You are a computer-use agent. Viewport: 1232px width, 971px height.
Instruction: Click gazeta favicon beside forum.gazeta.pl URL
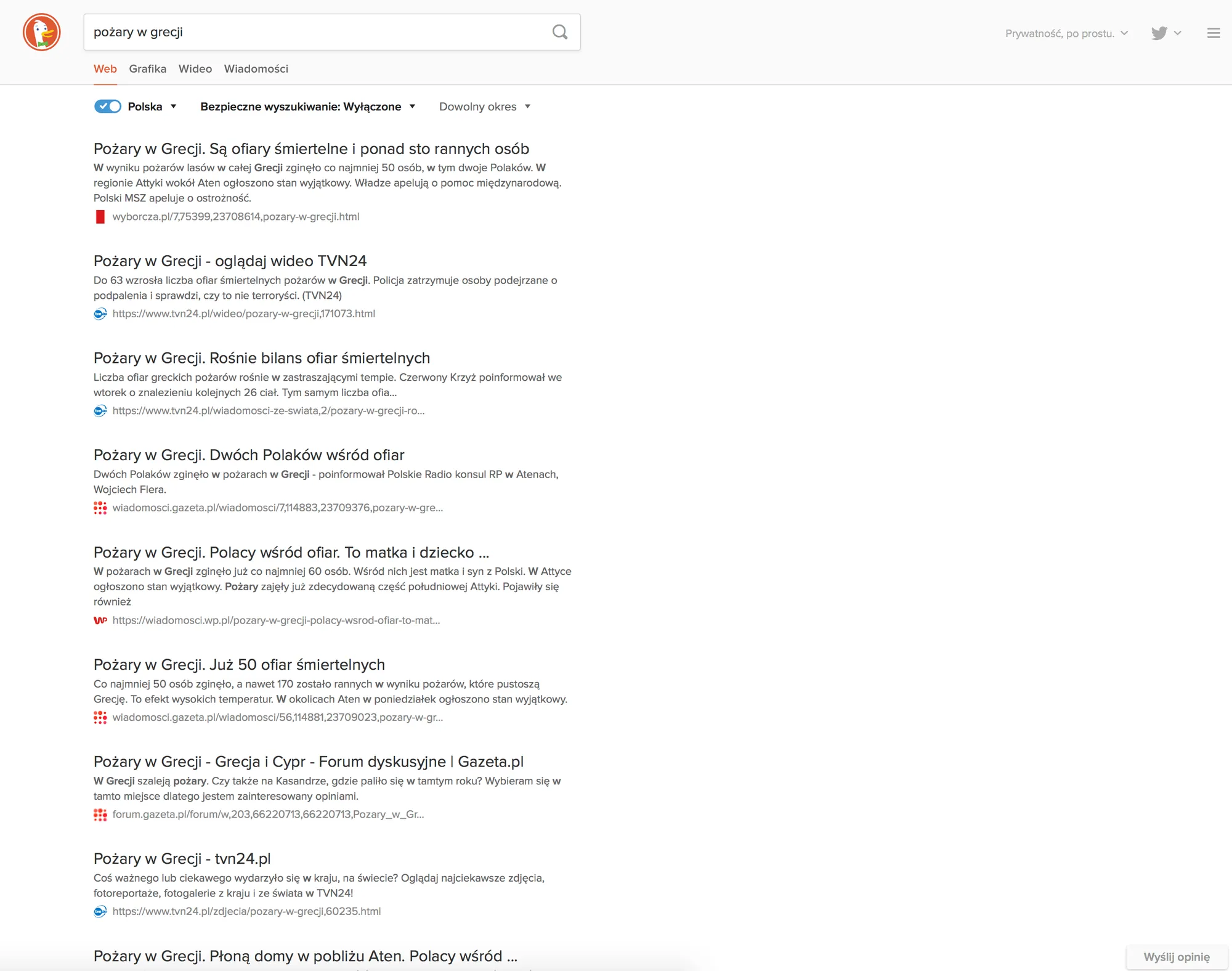coord(100,815)
